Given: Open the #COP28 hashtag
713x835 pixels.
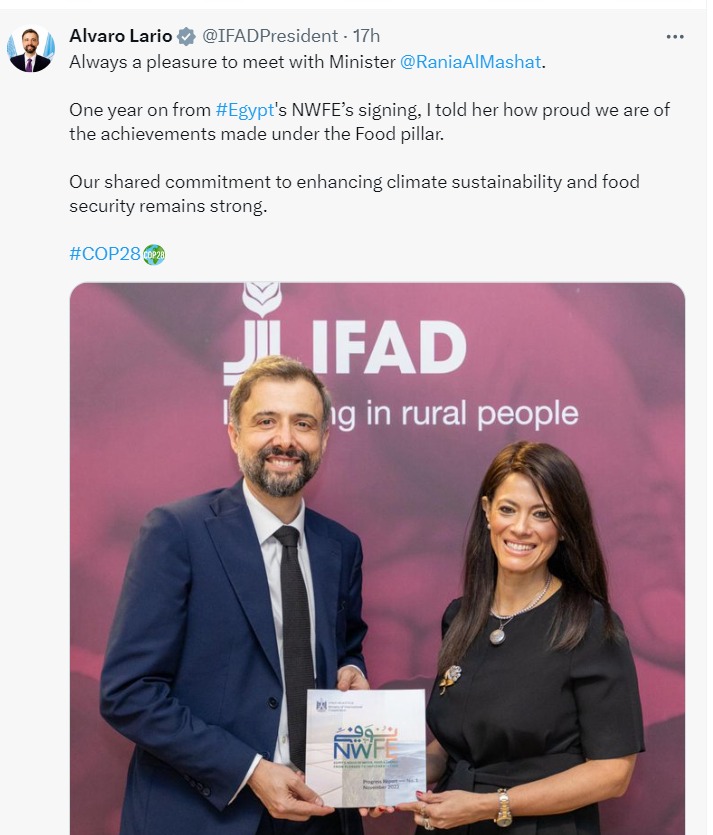Looking at the screenshot, I should (x=105, y=254).
